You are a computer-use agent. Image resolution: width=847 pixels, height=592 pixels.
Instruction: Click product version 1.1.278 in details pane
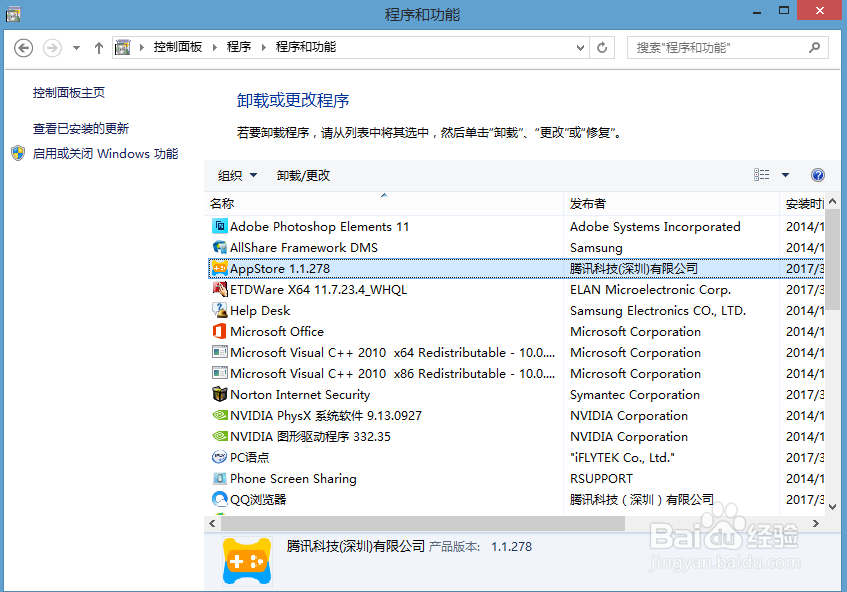click(511, 547)
